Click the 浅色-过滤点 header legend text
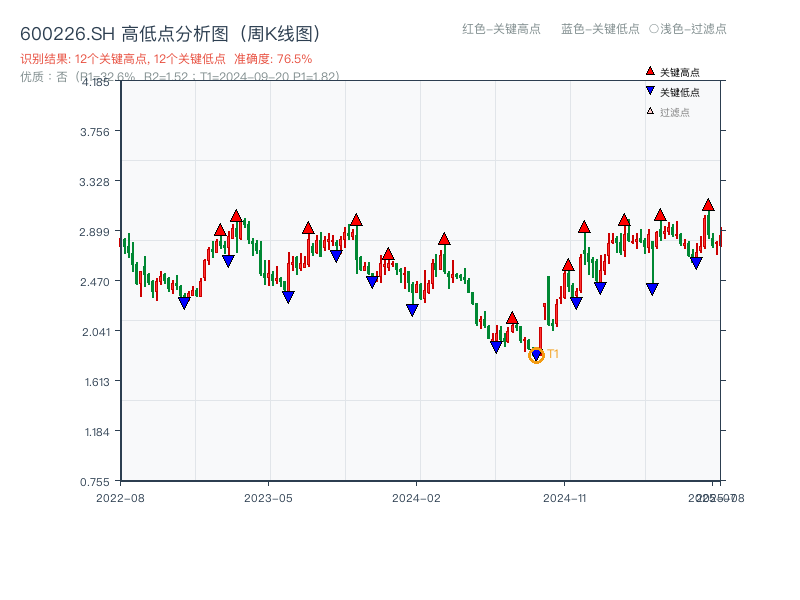Image resolution: width=800 pixels, height=600 pixels. (x=693, y=29)
